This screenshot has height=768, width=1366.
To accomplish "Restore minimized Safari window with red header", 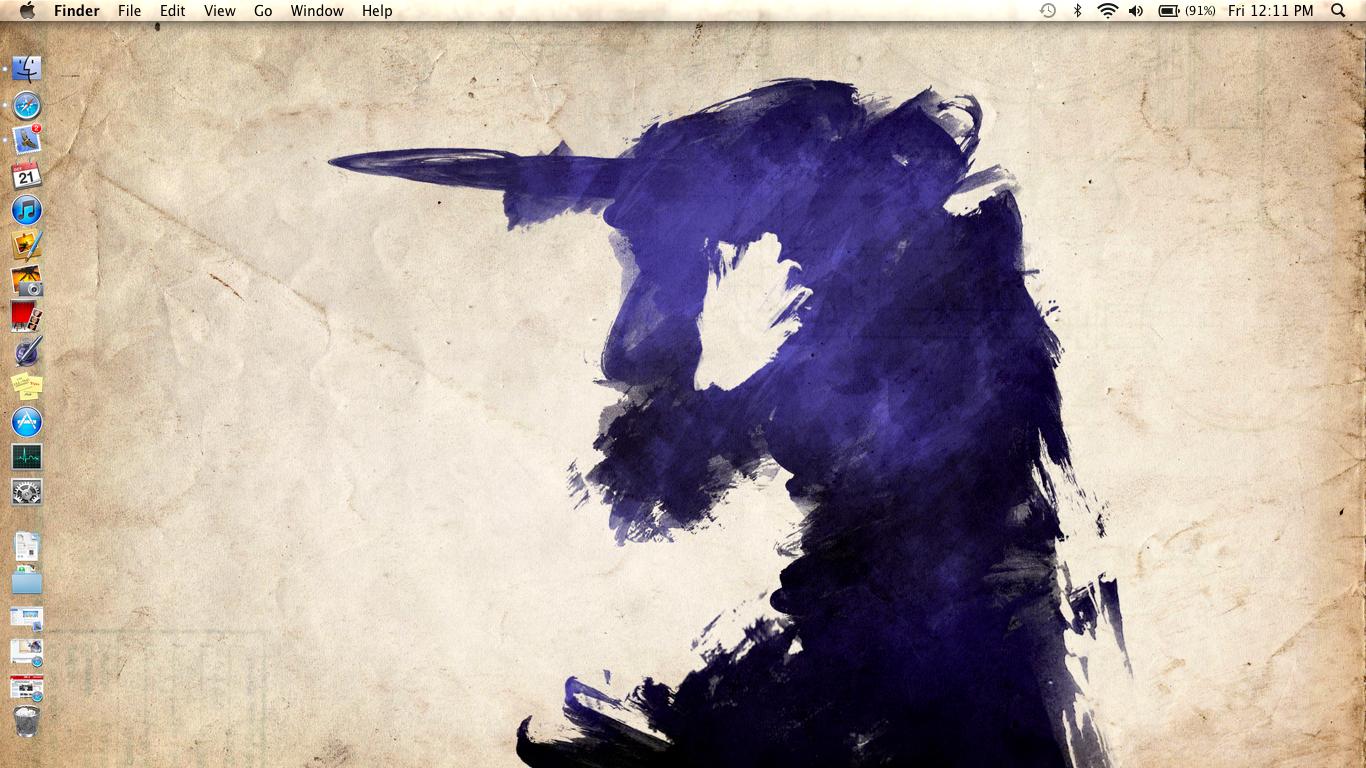I will tap(27, 688).
